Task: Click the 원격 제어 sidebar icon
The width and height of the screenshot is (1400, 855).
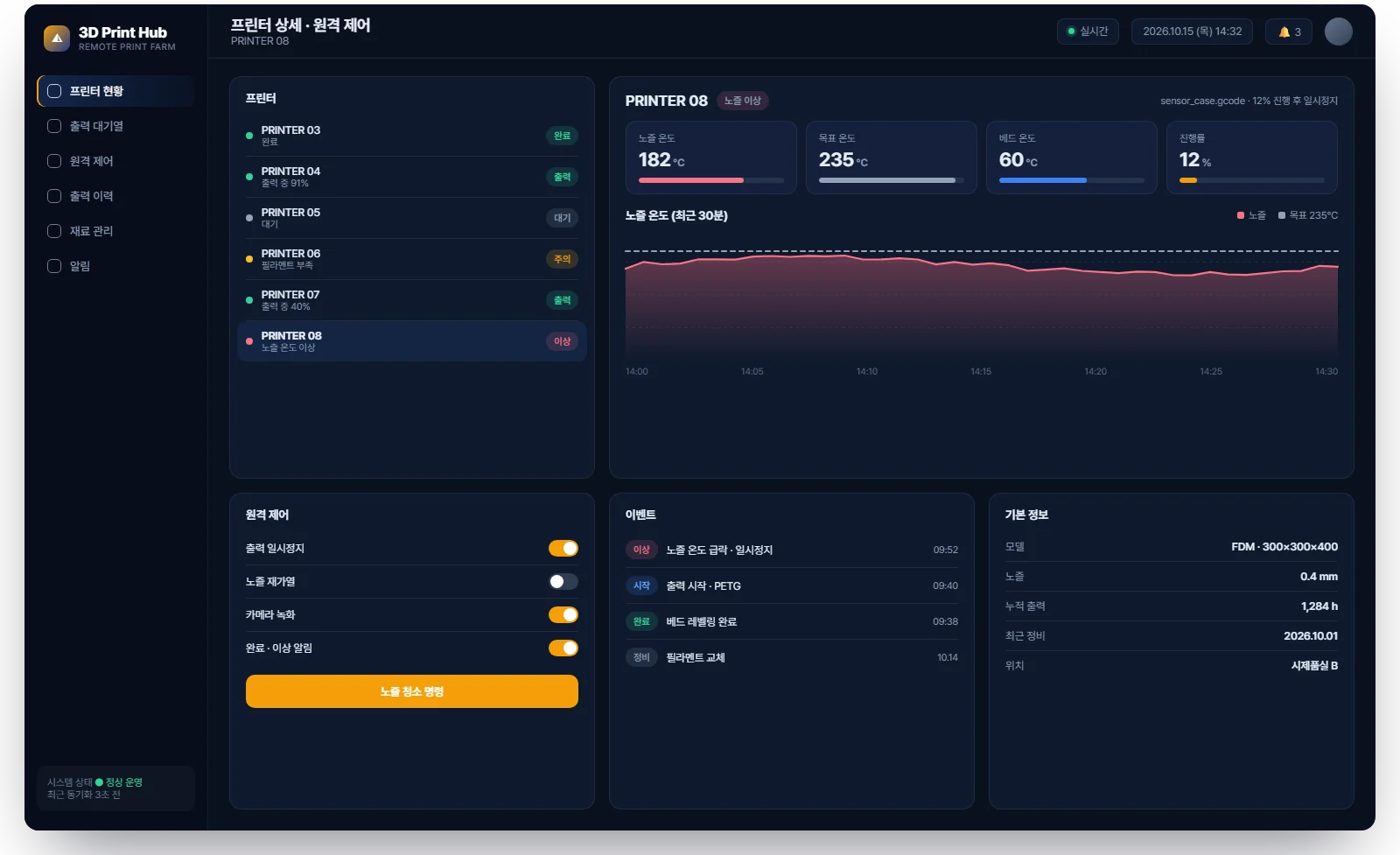Action: tap(54, 161)
